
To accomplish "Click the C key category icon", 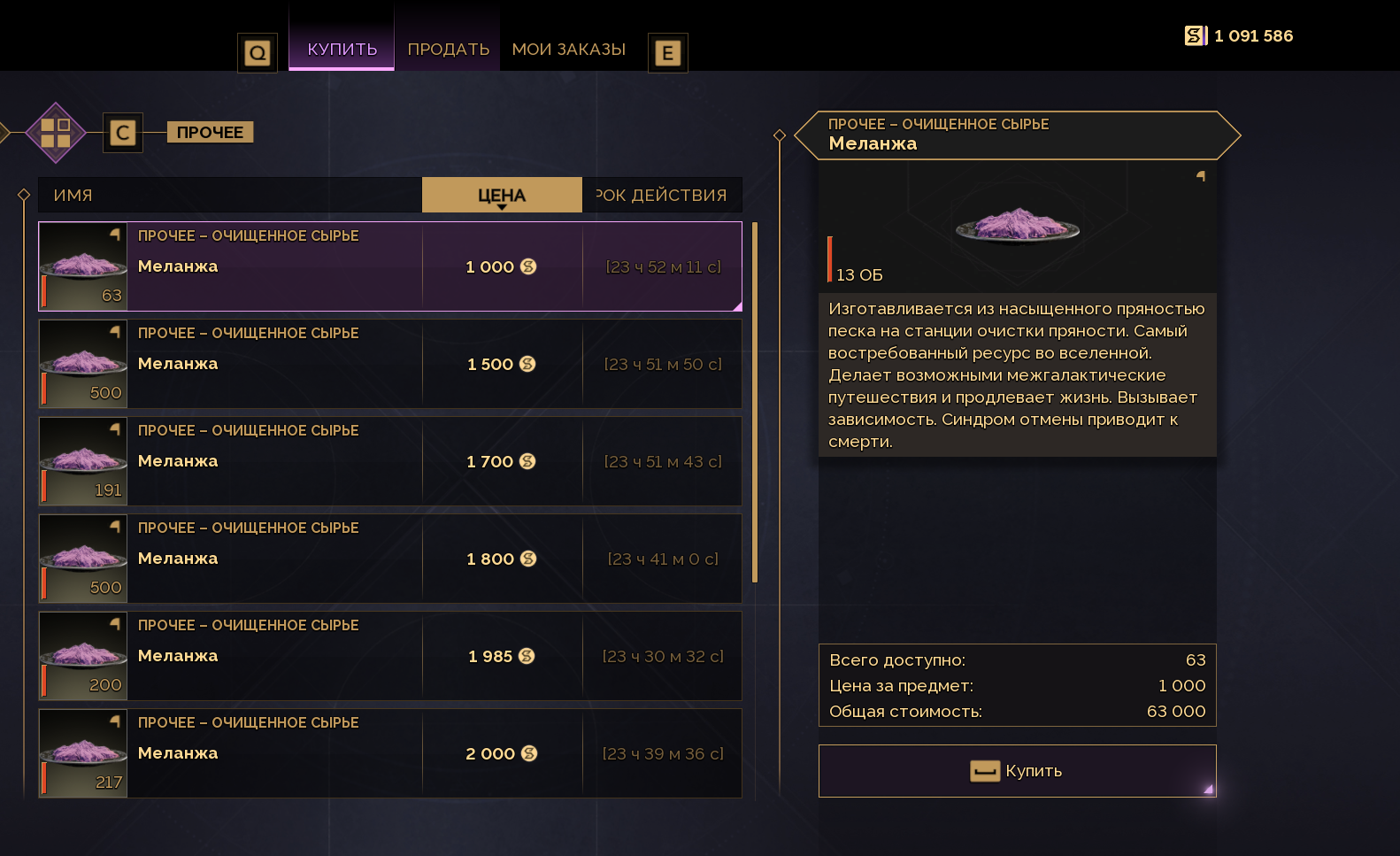I will coord(123,133).
